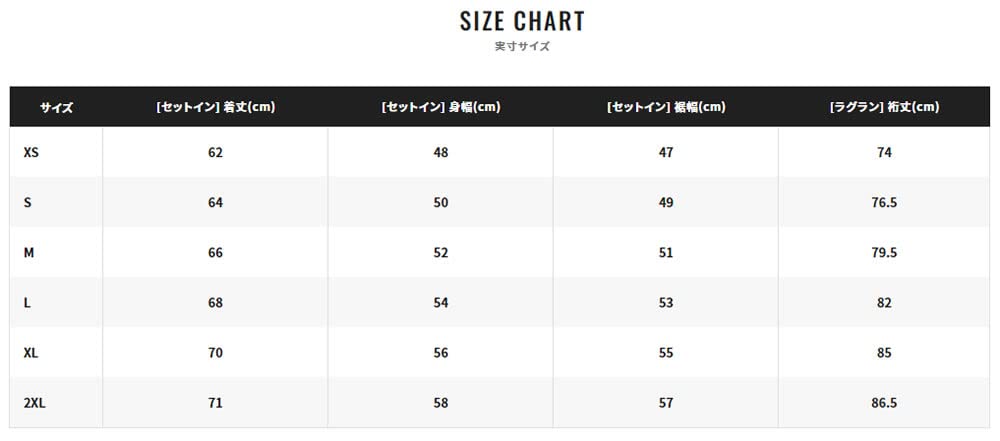The width and height of the screenshot is (1000, 441).
Task: Click the [セットイン] 身幅(cm) header
Action: 441,107
